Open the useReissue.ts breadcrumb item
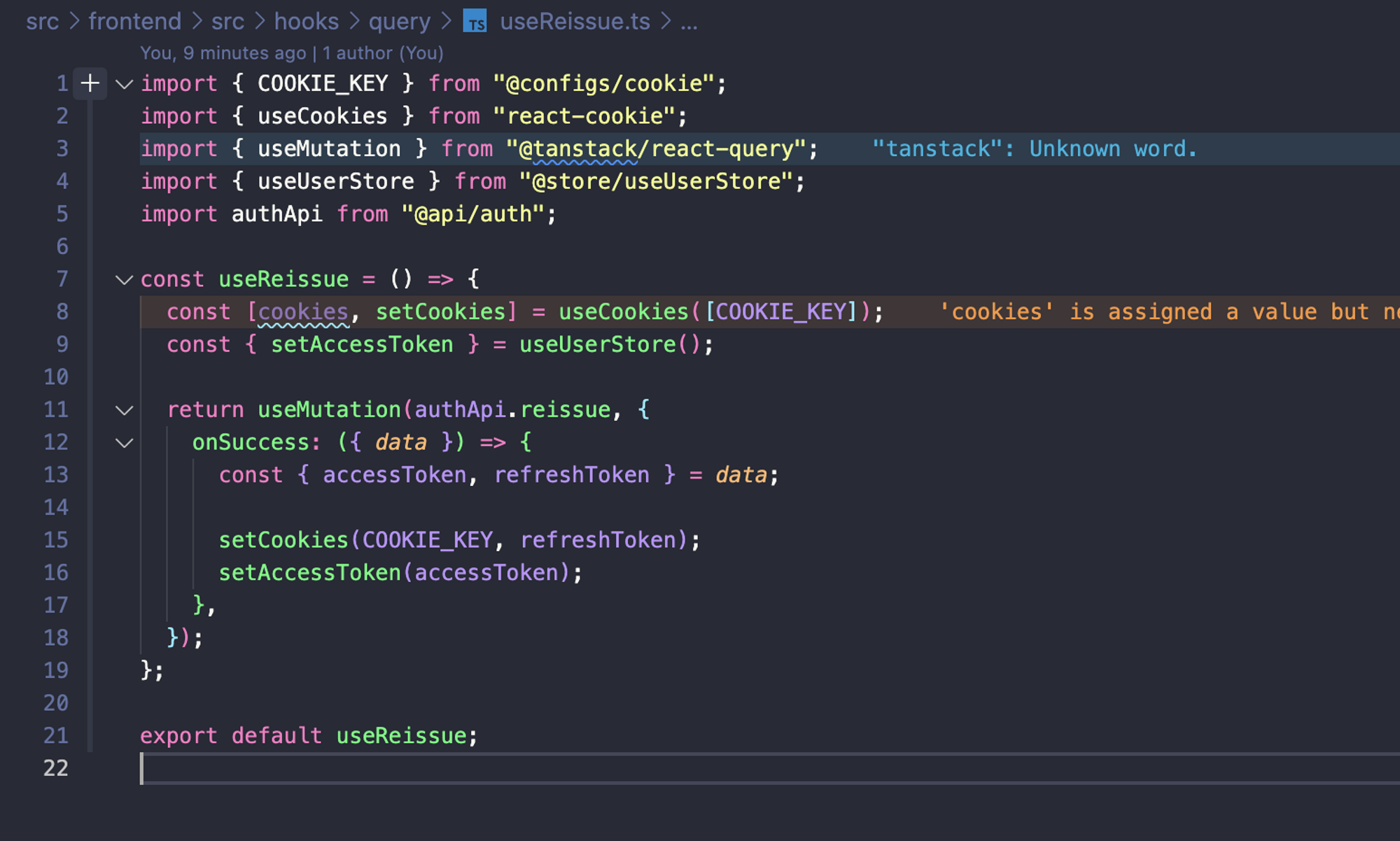Image resolution: width=1400 pixels, height=841 pixels. click(x=575, y=22)
